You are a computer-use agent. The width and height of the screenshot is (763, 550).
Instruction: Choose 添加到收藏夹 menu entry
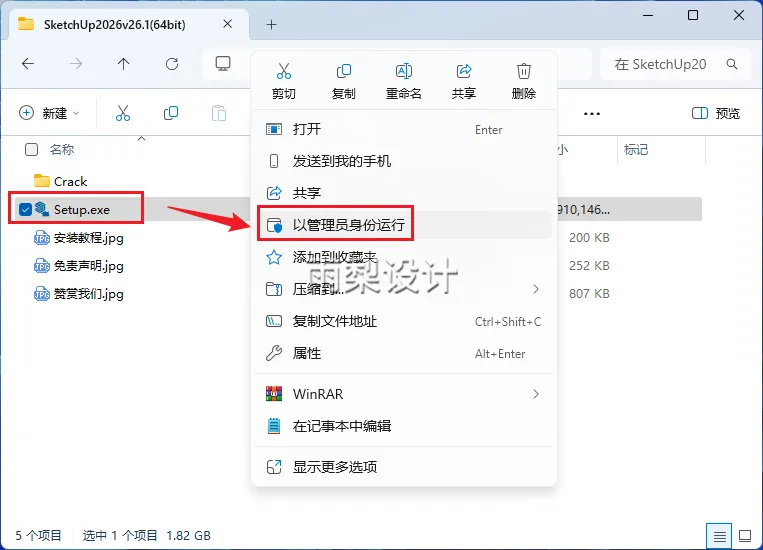403,257
